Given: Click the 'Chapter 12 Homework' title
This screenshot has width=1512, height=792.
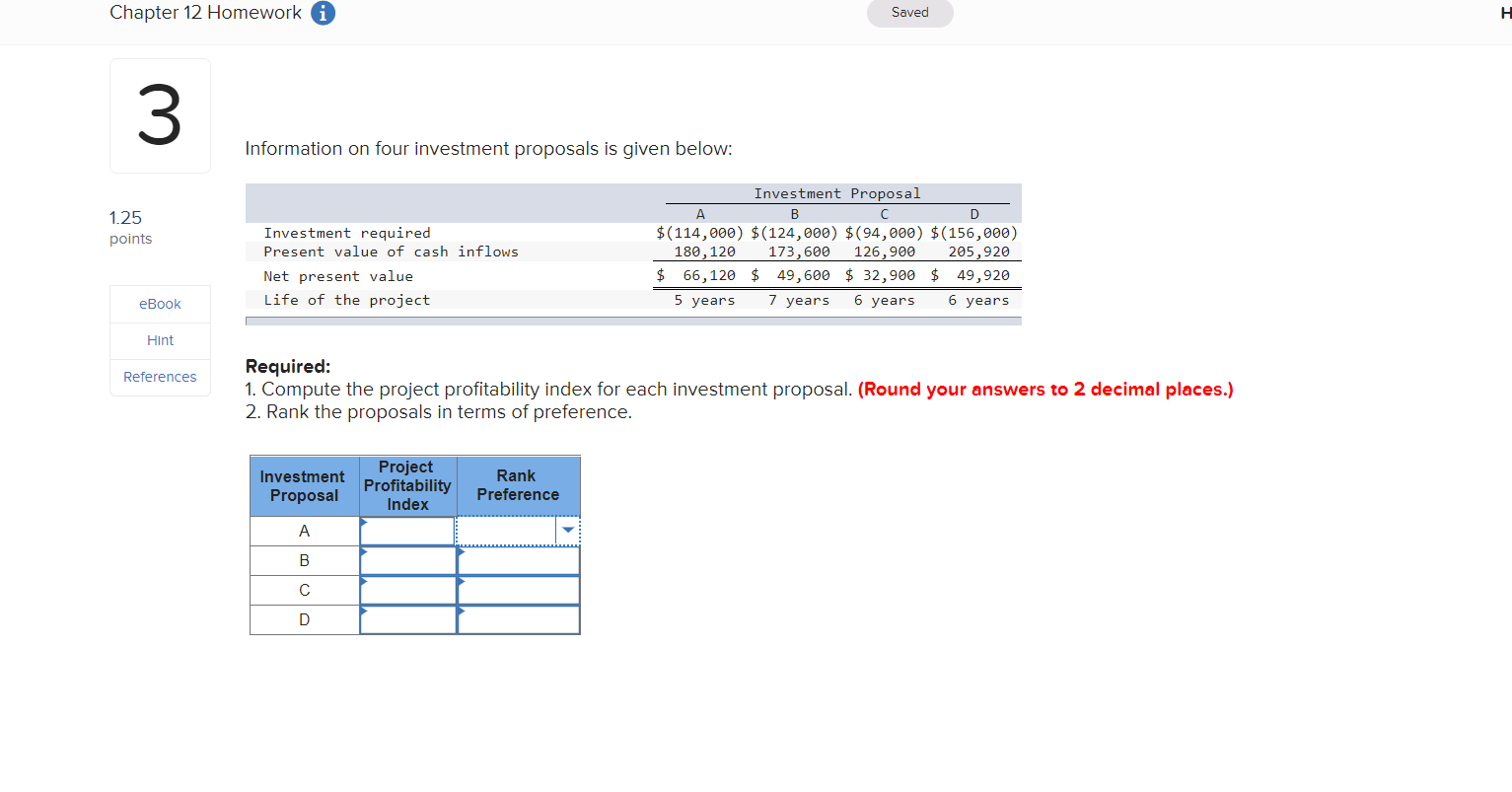Looking at the screenshot, I should (205, 13).
